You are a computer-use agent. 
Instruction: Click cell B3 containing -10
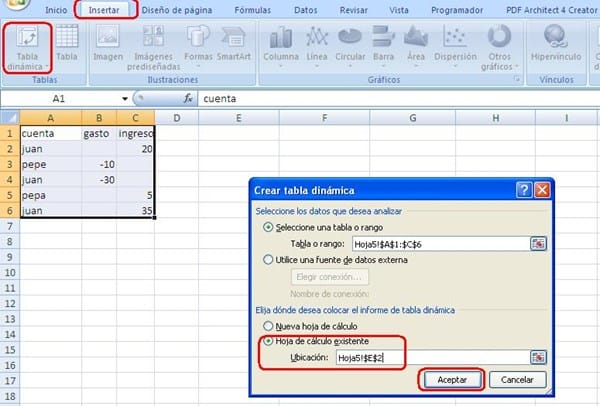tap(99, 164)
